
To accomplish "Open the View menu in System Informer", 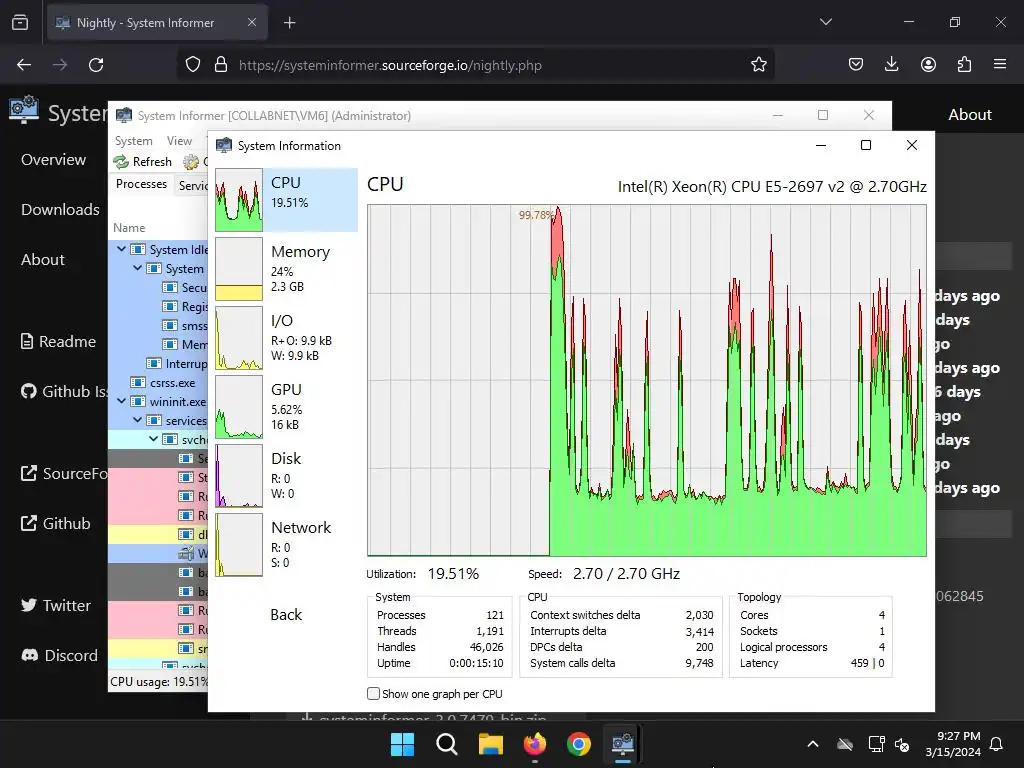I will click(179, 140).
